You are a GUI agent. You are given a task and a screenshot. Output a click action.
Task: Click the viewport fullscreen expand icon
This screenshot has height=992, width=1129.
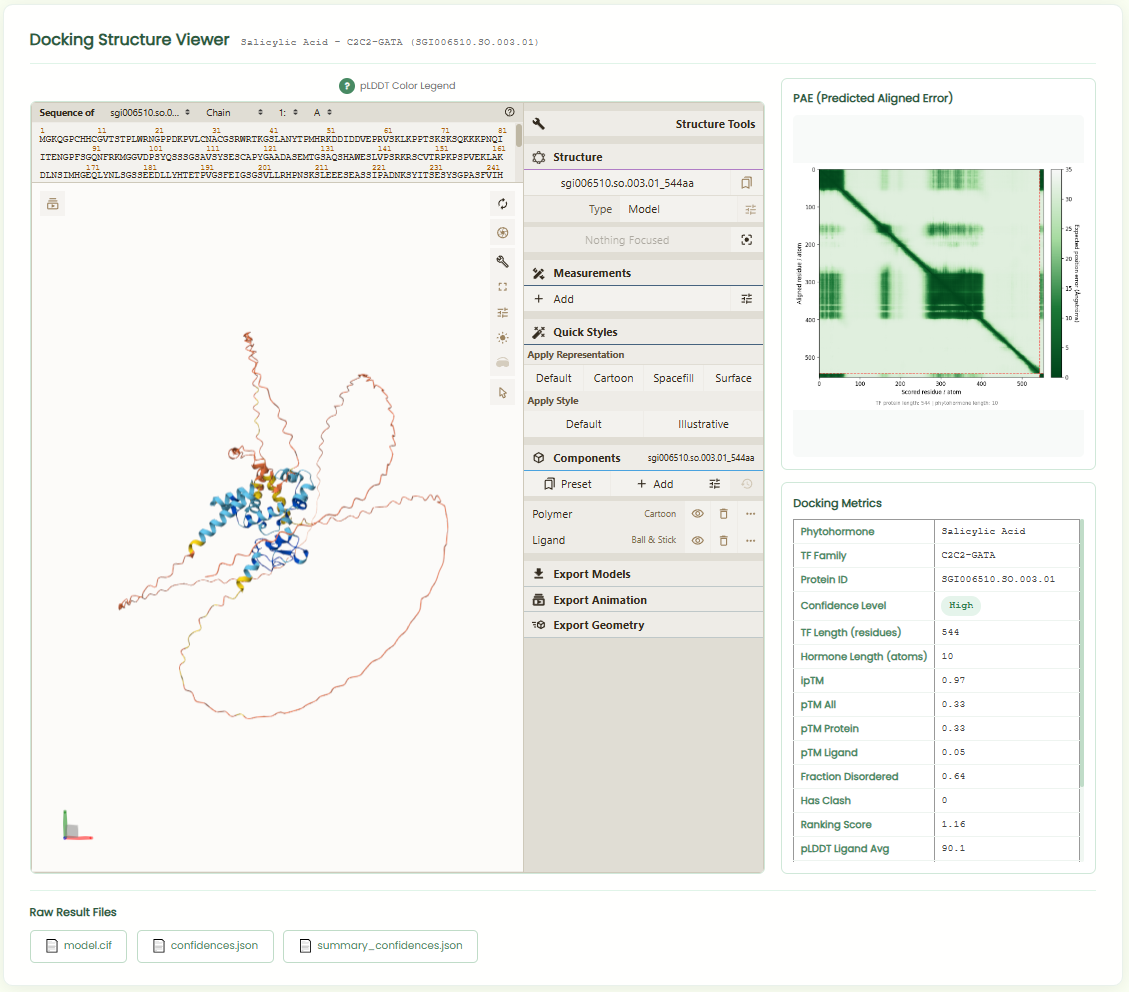pyautogui.click(x=503, y=287)
